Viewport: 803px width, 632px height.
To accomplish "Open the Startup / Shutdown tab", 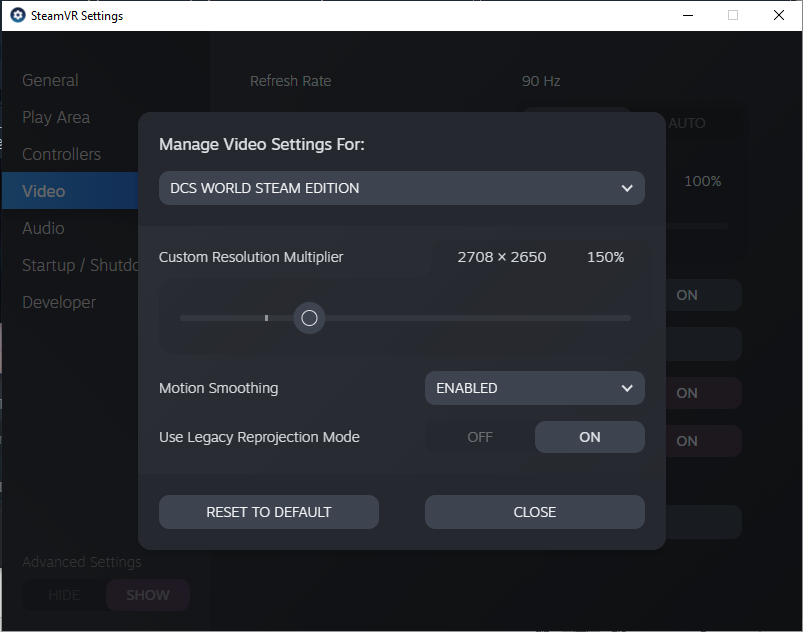I will 80,265.
